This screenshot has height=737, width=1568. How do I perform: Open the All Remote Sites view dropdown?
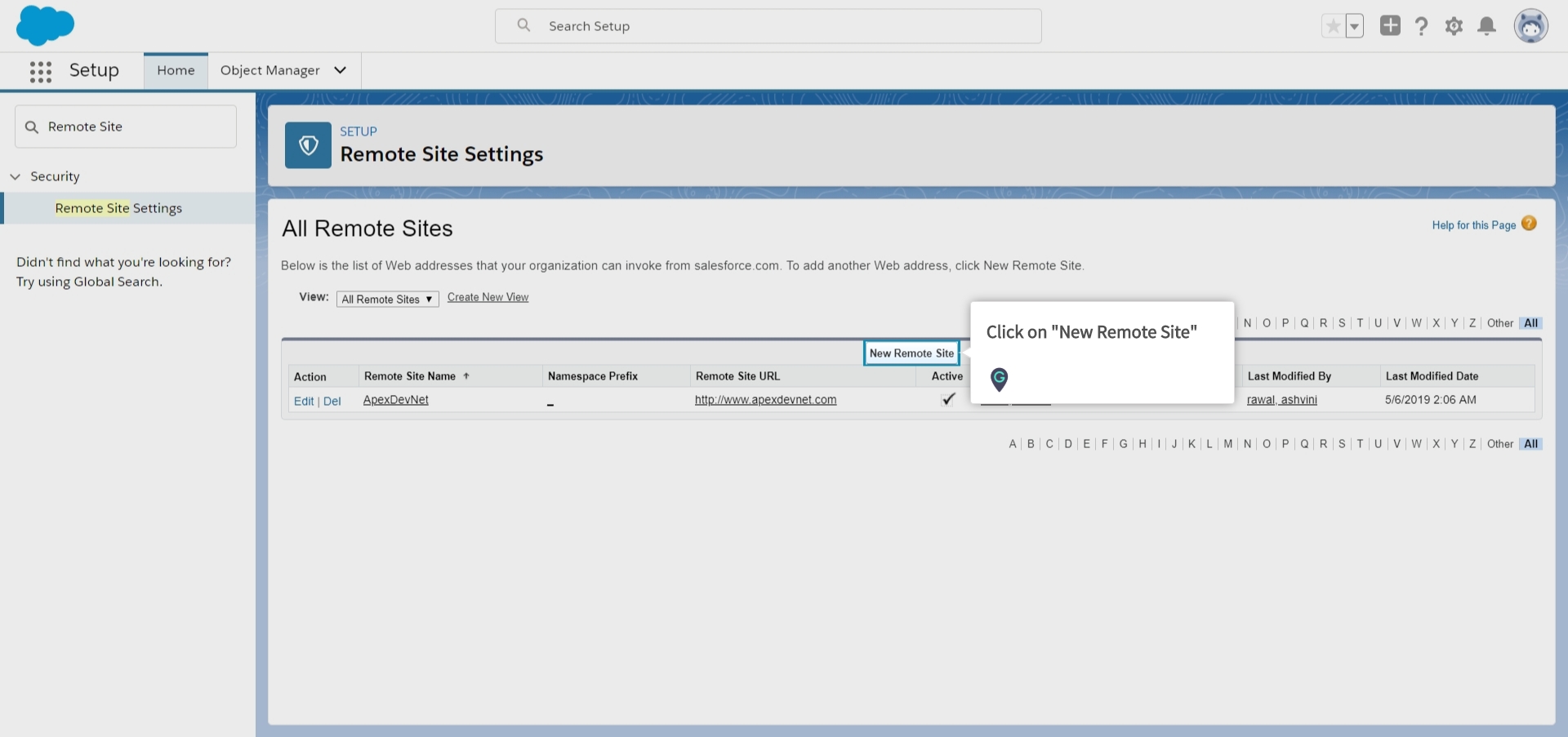click(x=387, y=299)
